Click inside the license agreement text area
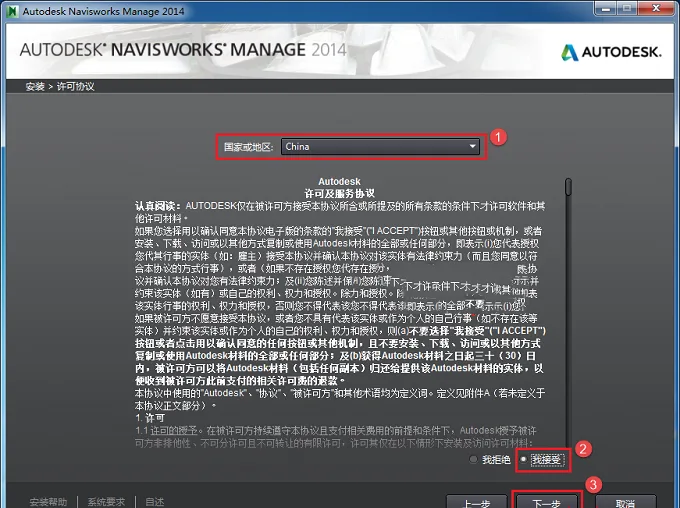 click(340, 312)
